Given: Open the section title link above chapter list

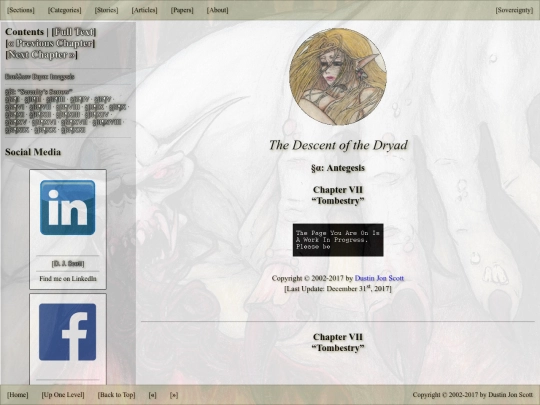Looking at the screenshot, I should click(x=39, y=92).
